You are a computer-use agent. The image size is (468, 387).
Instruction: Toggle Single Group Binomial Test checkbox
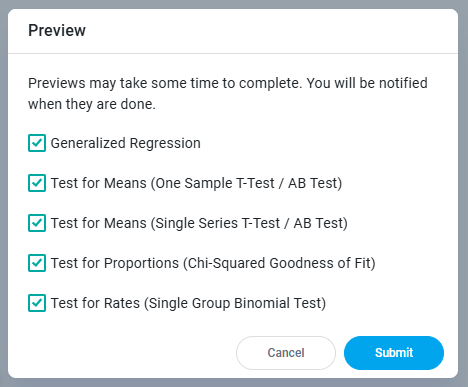pos(37,303)
